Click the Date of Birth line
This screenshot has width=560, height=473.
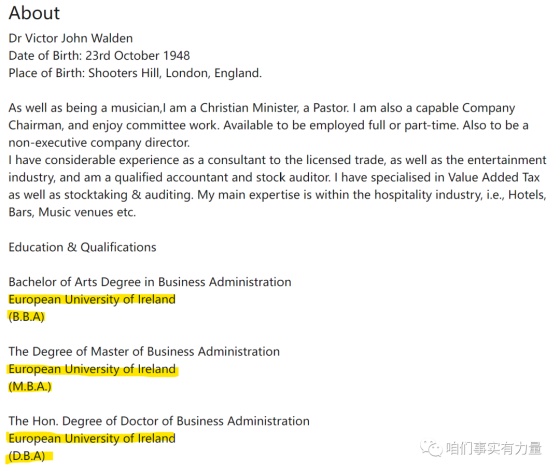(x=99, y=56)
